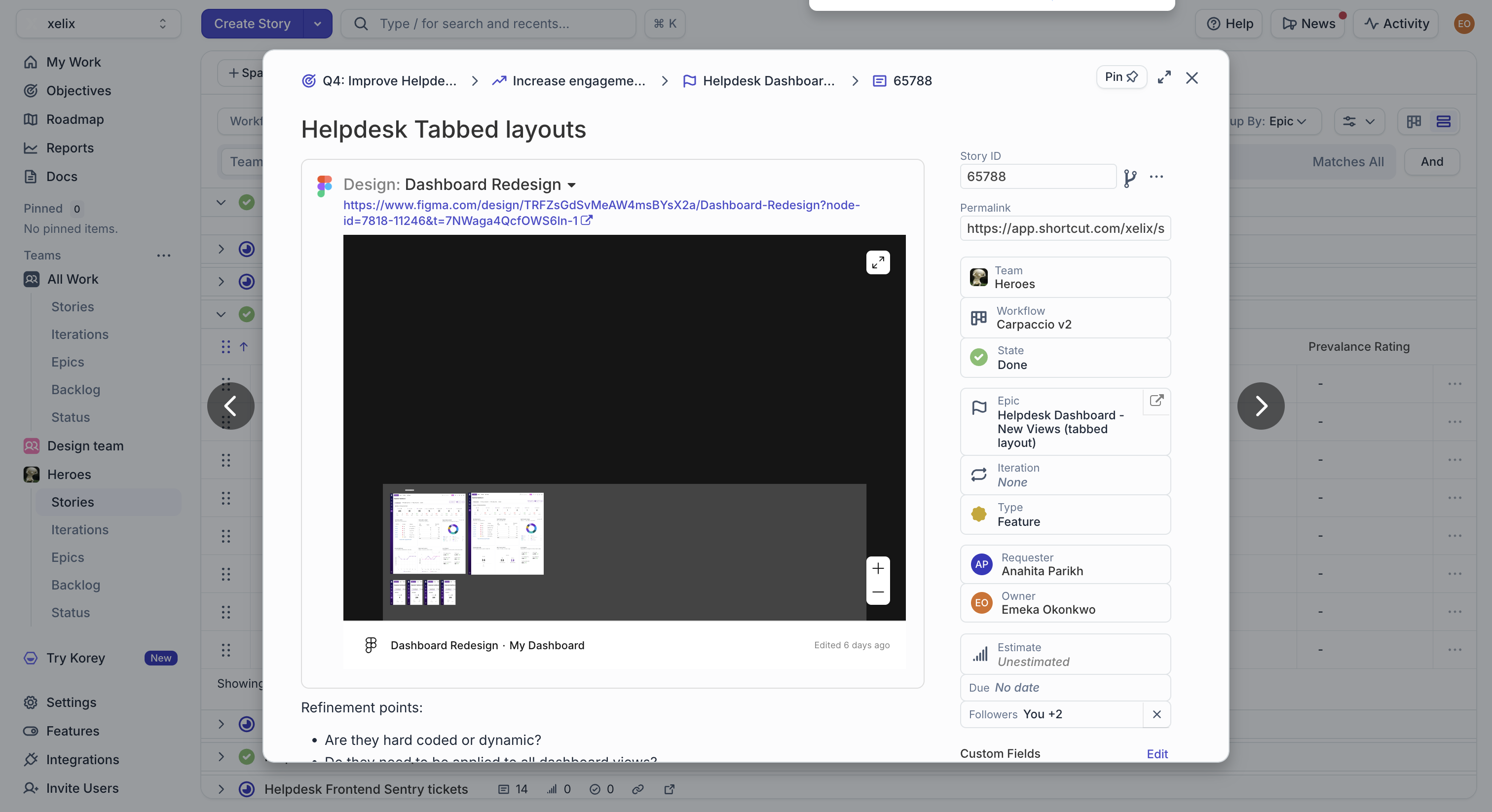Open the Figma design URL link
The height and width of the screenshot is (812, 1492).
pos(601,213)
